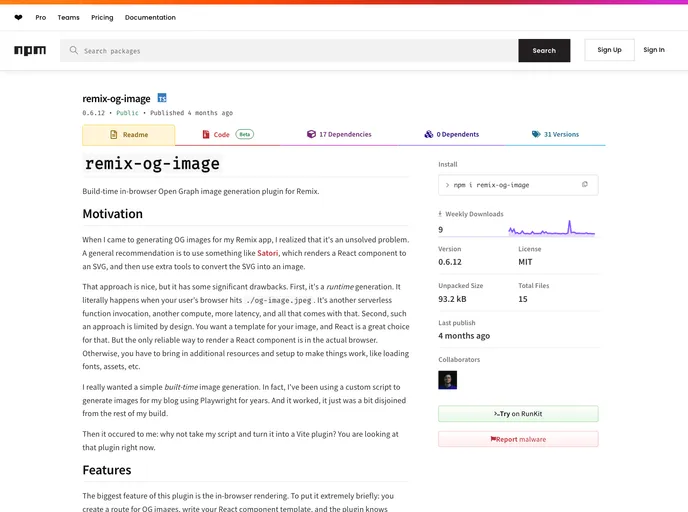Click the collaborator avatar thumbnail
This screenshot has width=688, height=512.
coord(448,380)
